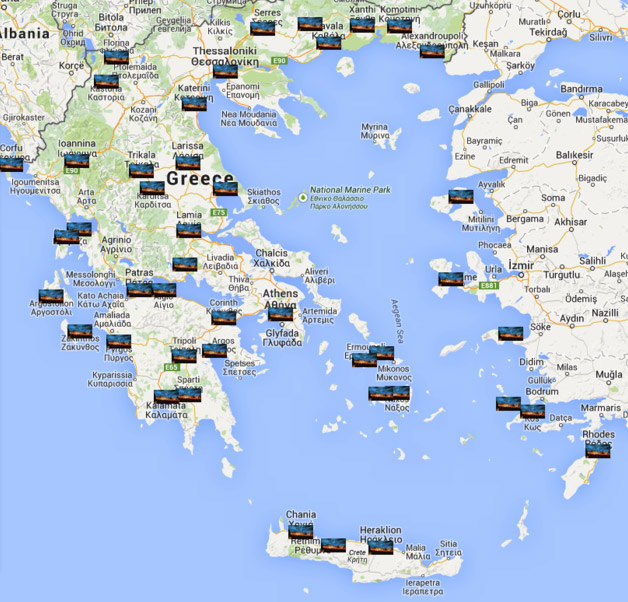Open the photo marker on Chios island

[451, 279]
